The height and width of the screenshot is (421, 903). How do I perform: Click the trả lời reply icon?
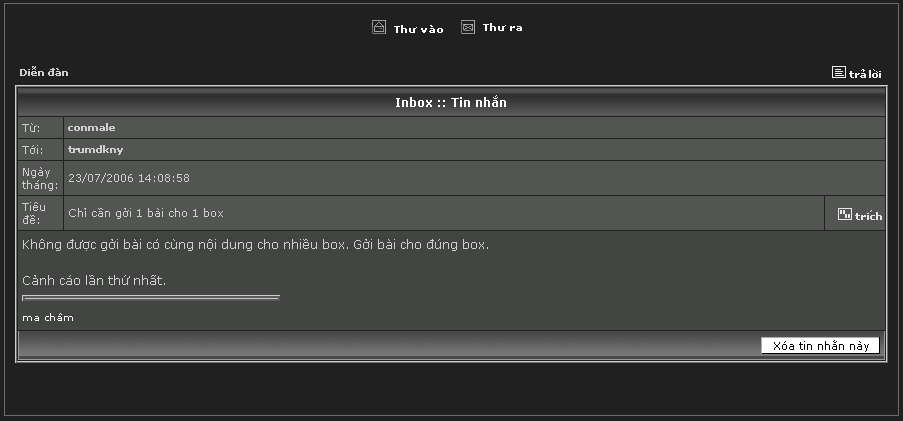[x=839, y=73]
